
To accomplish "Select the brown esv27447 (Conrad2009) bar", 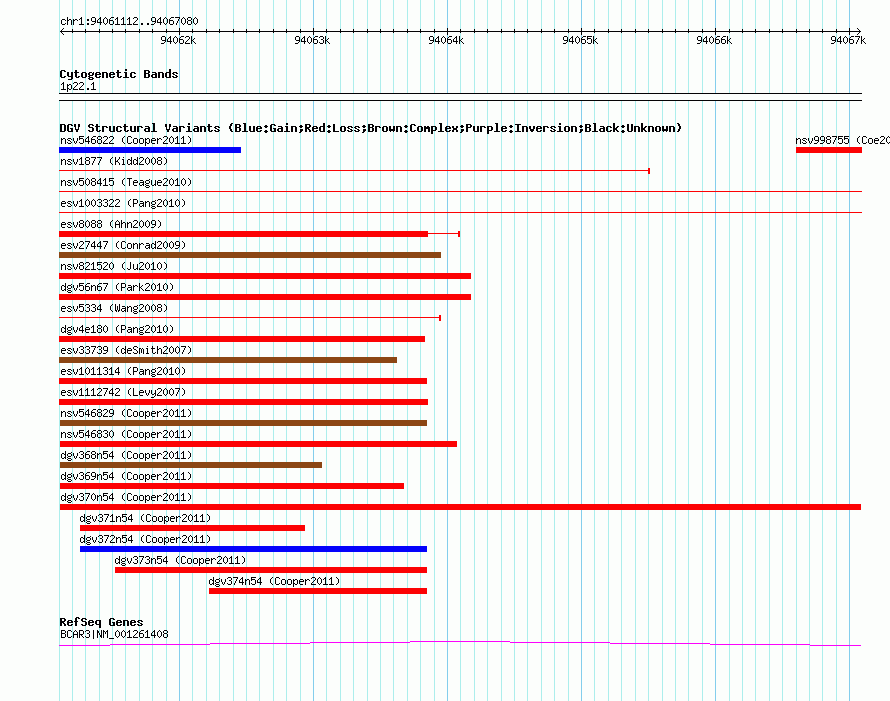I will [x=250, y=255].
